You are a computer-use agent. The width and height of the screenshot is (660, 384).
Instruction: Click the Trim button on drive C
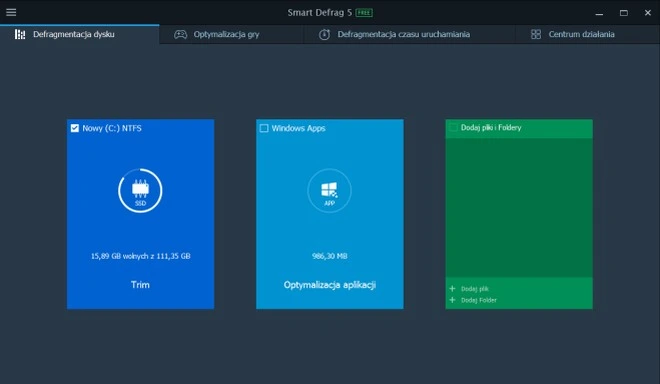140,285
